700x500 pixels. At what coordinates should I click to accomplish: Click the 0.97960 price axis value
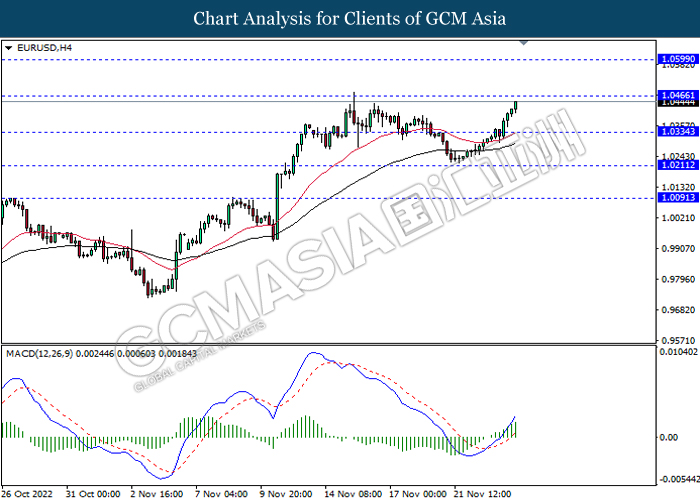(679, 279)
